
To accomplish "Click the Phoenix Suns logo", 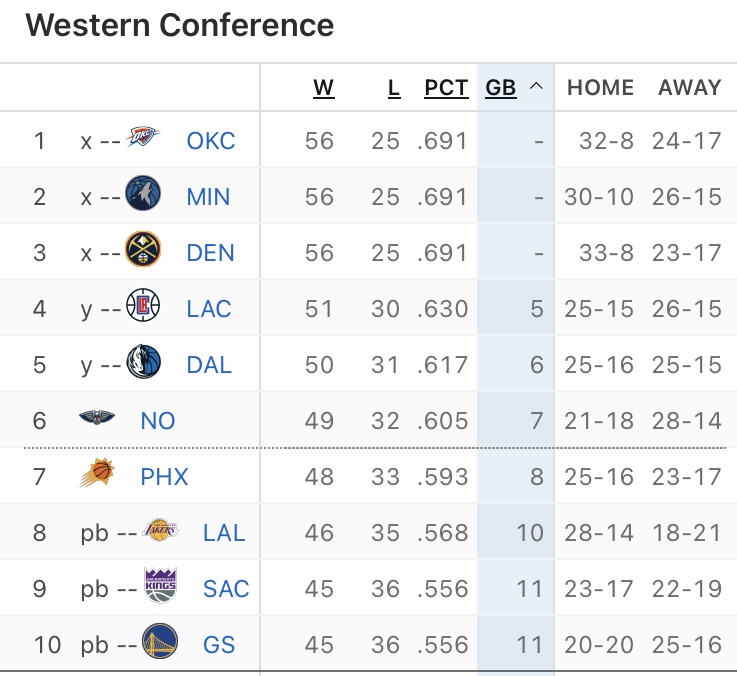I will 97,475.
